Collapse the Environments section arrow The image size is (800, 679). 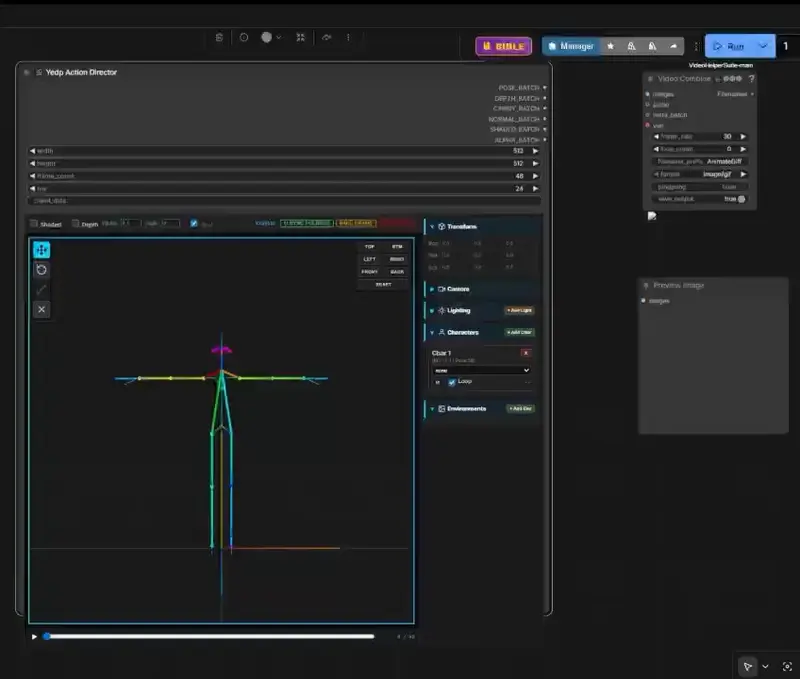coord(432,409)
